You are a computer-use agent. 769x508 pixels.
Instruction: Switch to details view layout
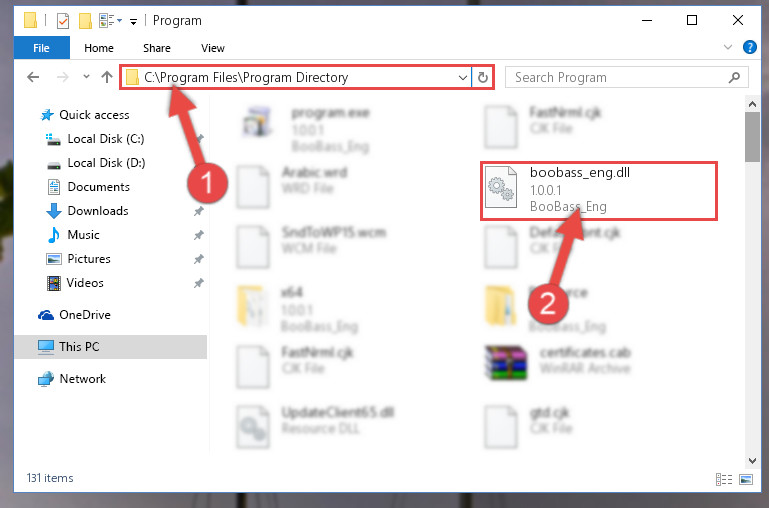(724, 479)
